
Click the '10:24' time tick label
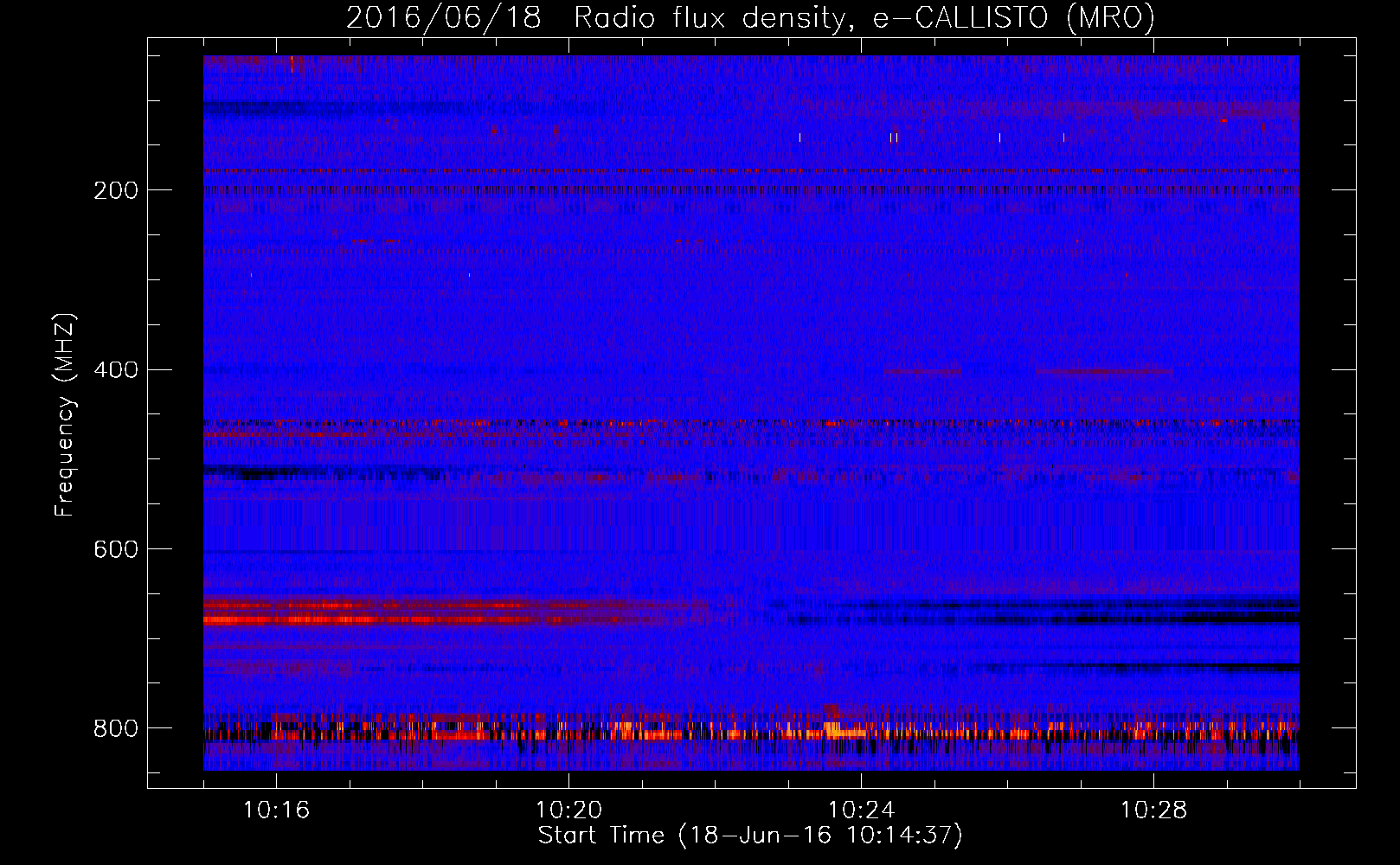coord(861,811)
